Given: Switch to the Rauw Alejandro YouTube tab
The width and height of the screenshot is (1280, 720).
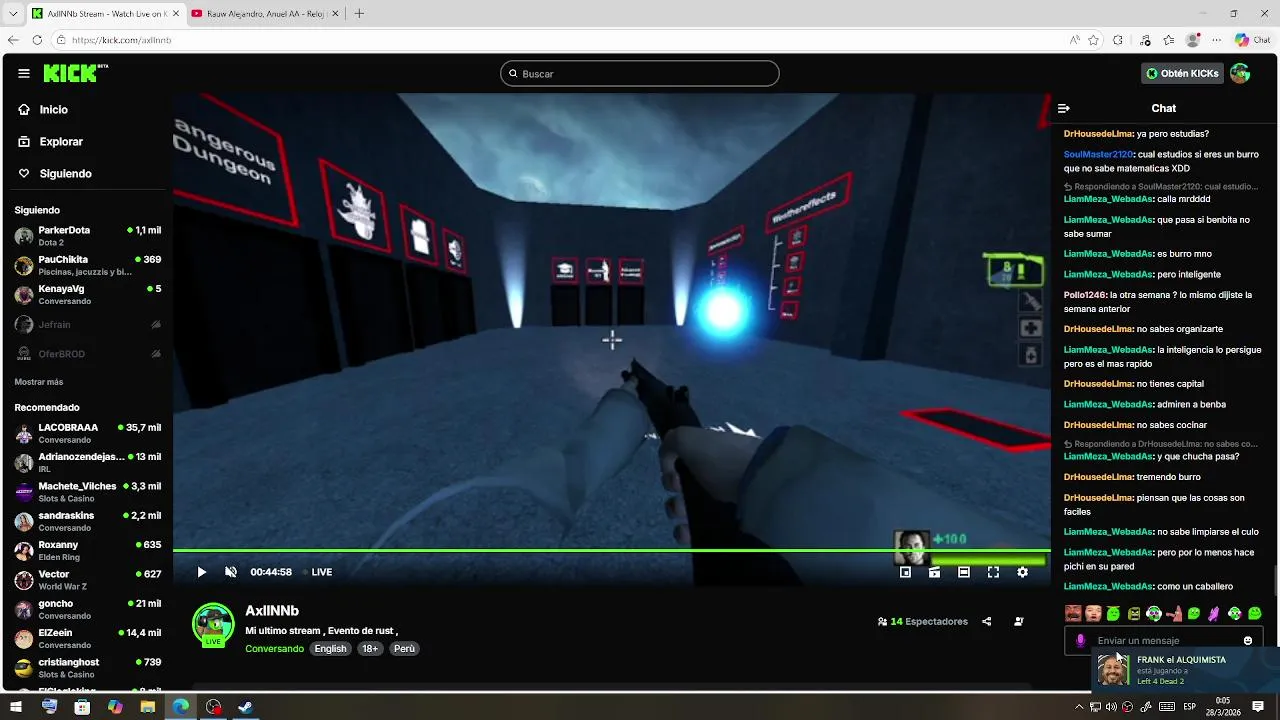Looking at the screenshot, I should tap(264, 13).
